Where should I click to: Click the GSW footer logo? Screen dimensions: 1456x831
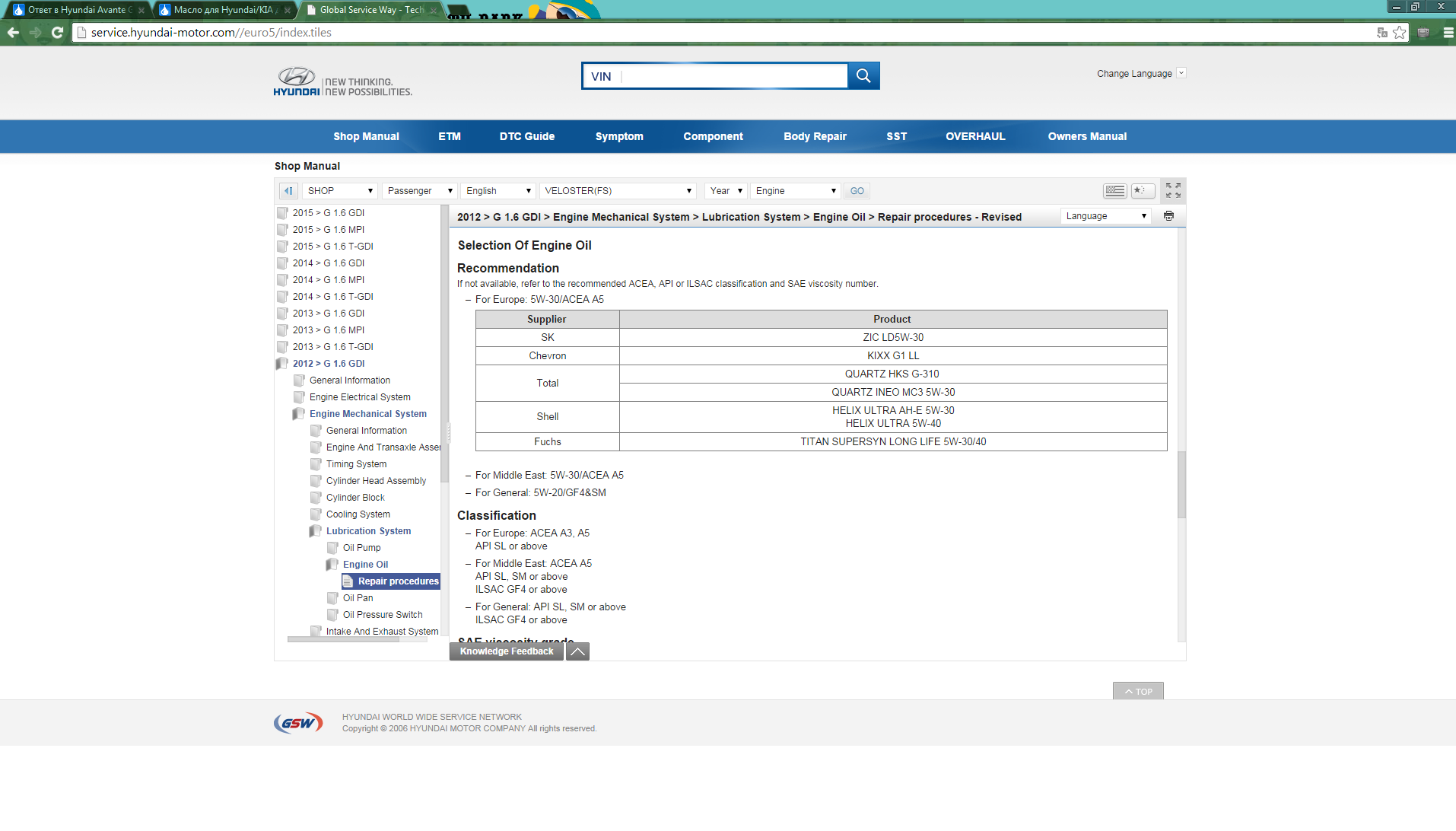click(298, 722)
